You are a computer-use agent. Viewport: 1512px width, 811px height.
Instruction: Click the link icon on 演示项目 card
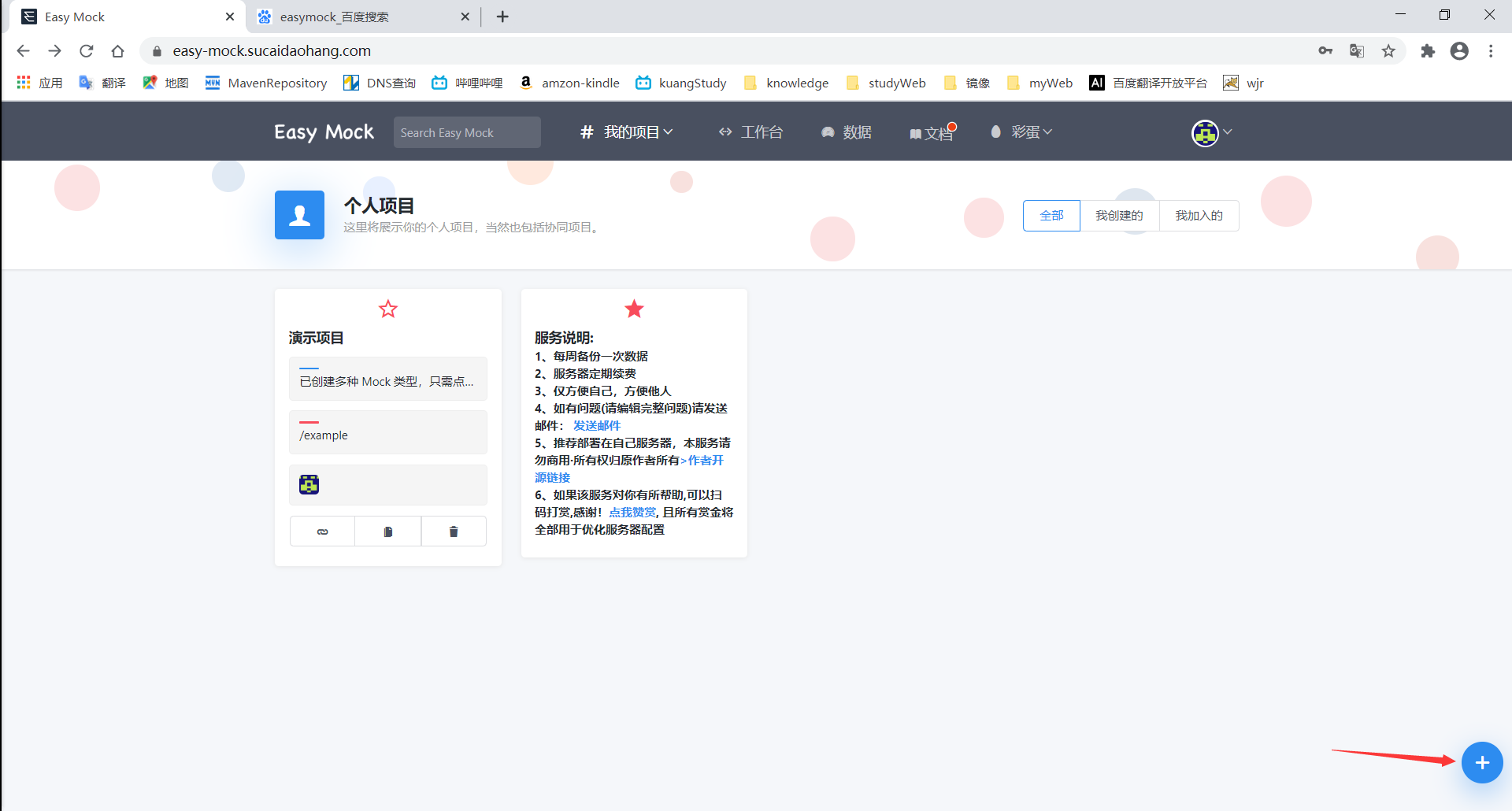[x=322, y=531]
